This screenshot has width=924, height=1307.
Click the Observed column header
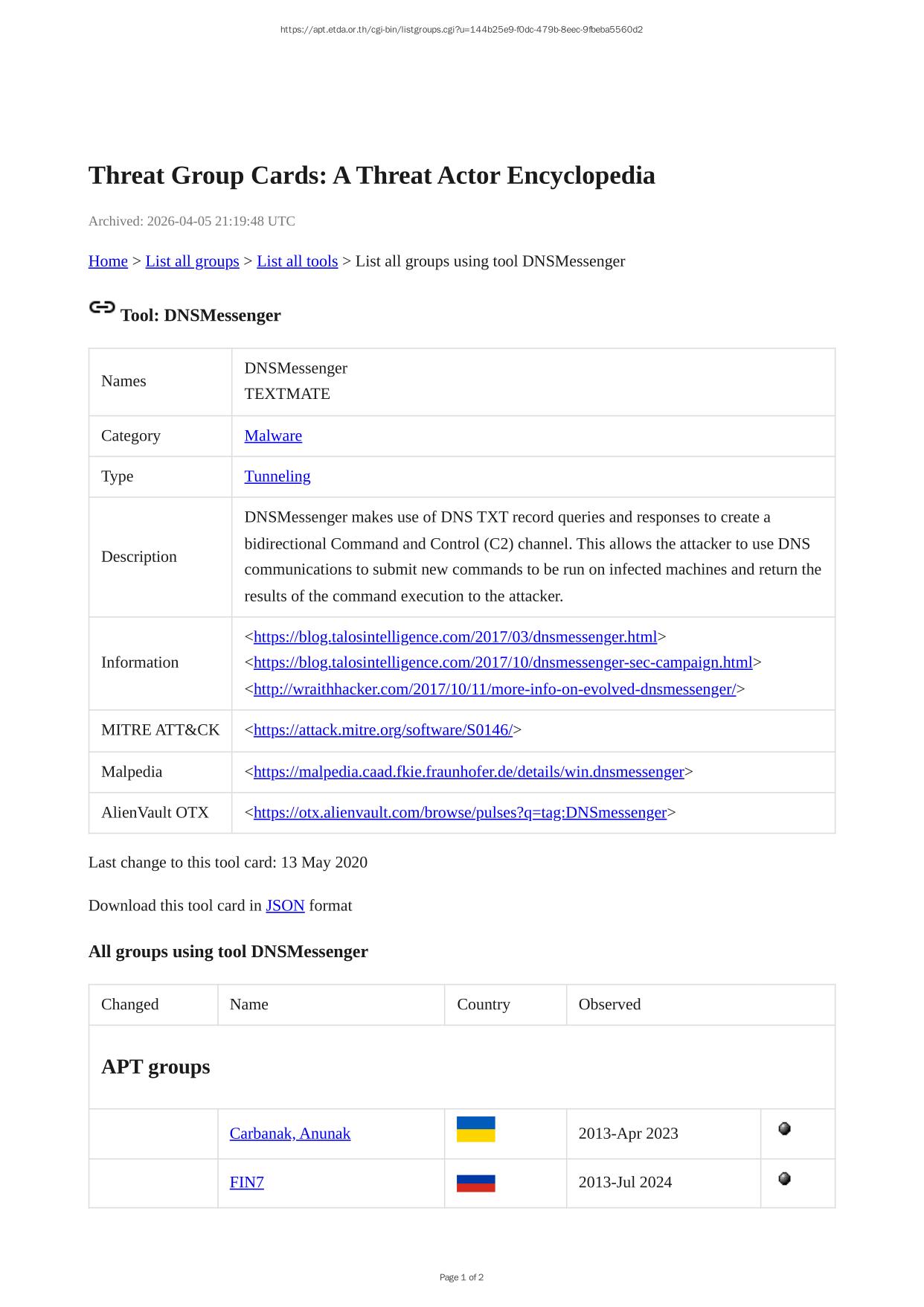coord(609,1005)
